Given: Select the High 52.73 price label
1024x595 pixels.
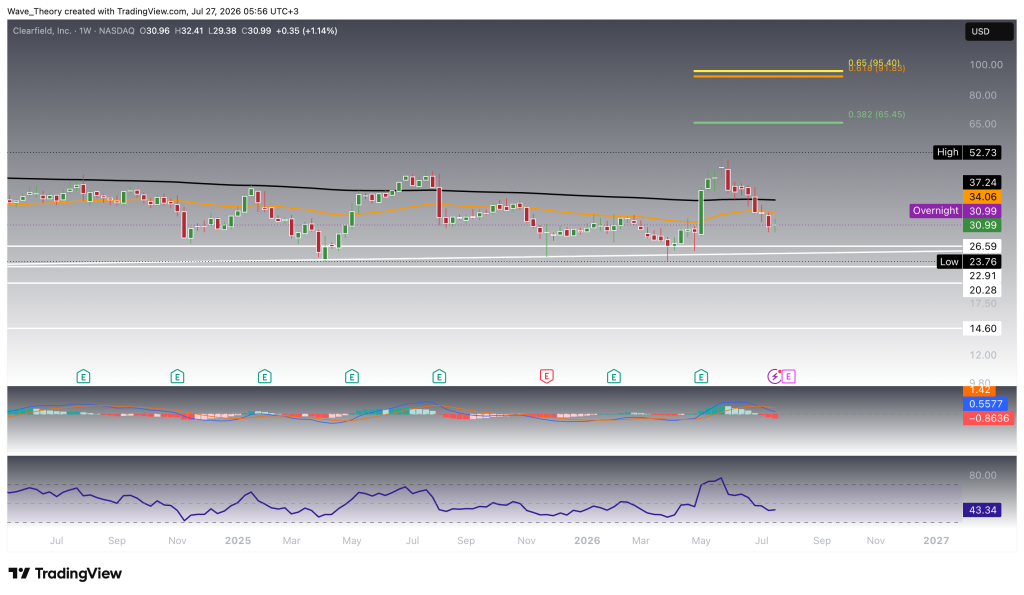Looking at the screenshot, I should (967, 152).
